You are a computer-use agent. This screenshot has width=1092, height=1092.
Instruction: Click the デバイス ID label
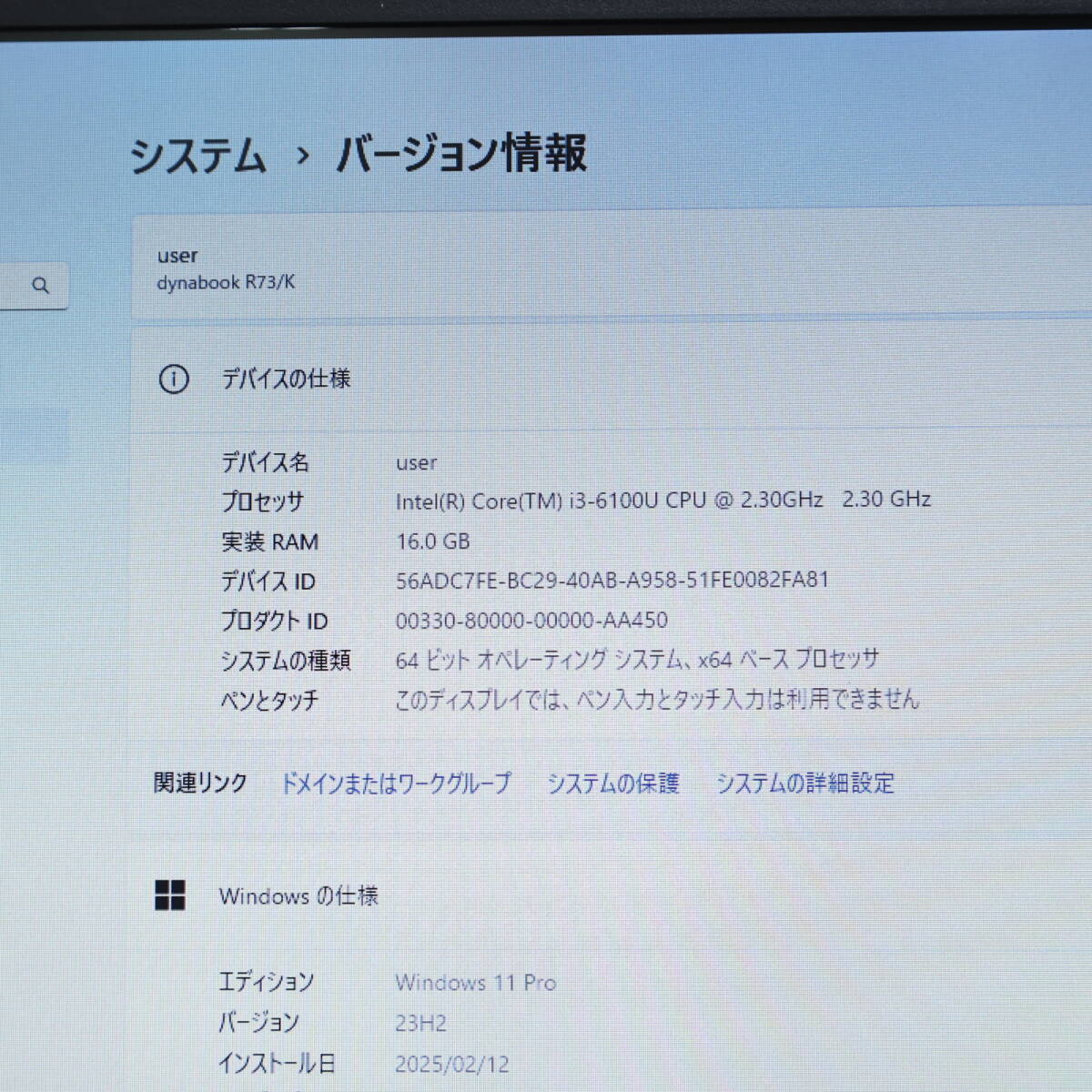268,581
